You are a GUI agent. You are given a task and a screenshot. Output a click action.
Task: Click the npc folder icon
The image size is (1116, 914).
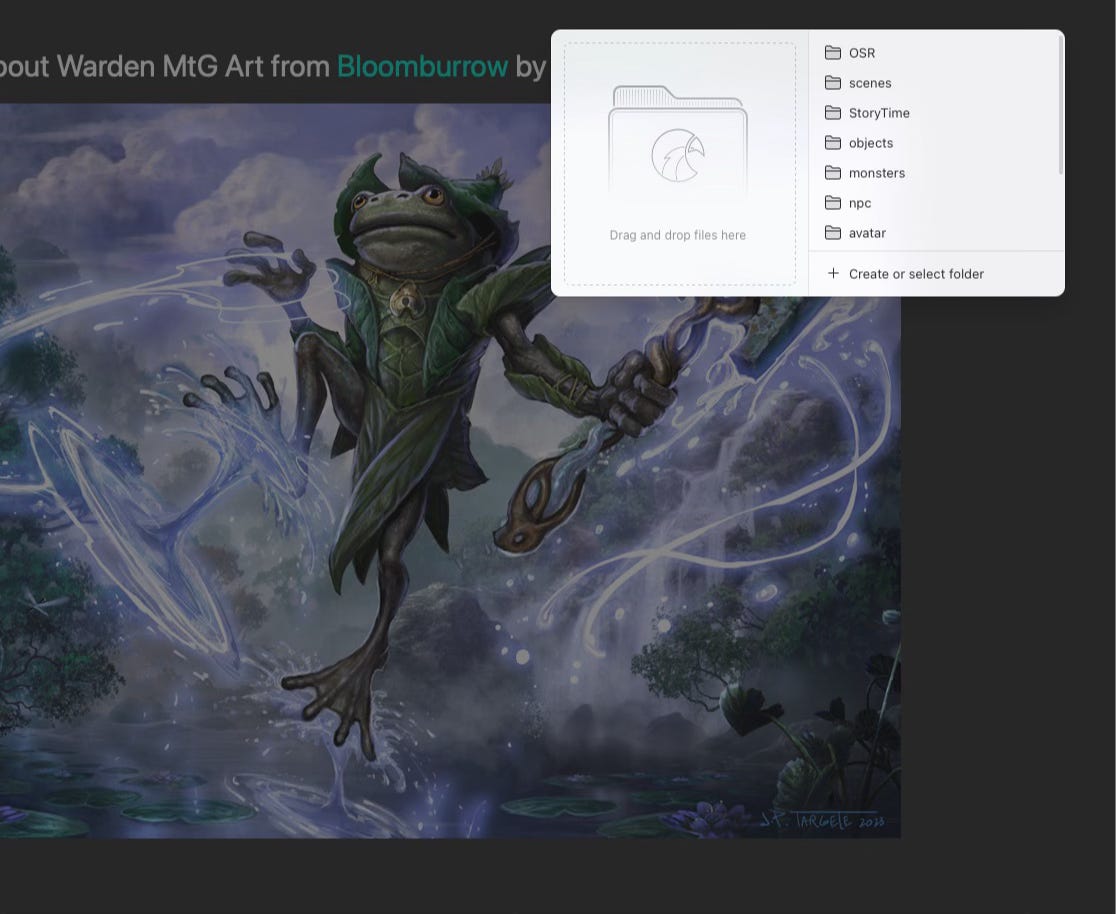coord(832,203)
